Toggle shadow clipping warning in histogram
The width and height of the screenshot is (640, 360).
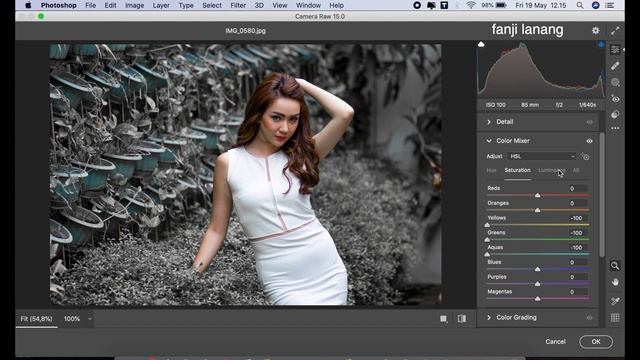click(x=481, y=44)
